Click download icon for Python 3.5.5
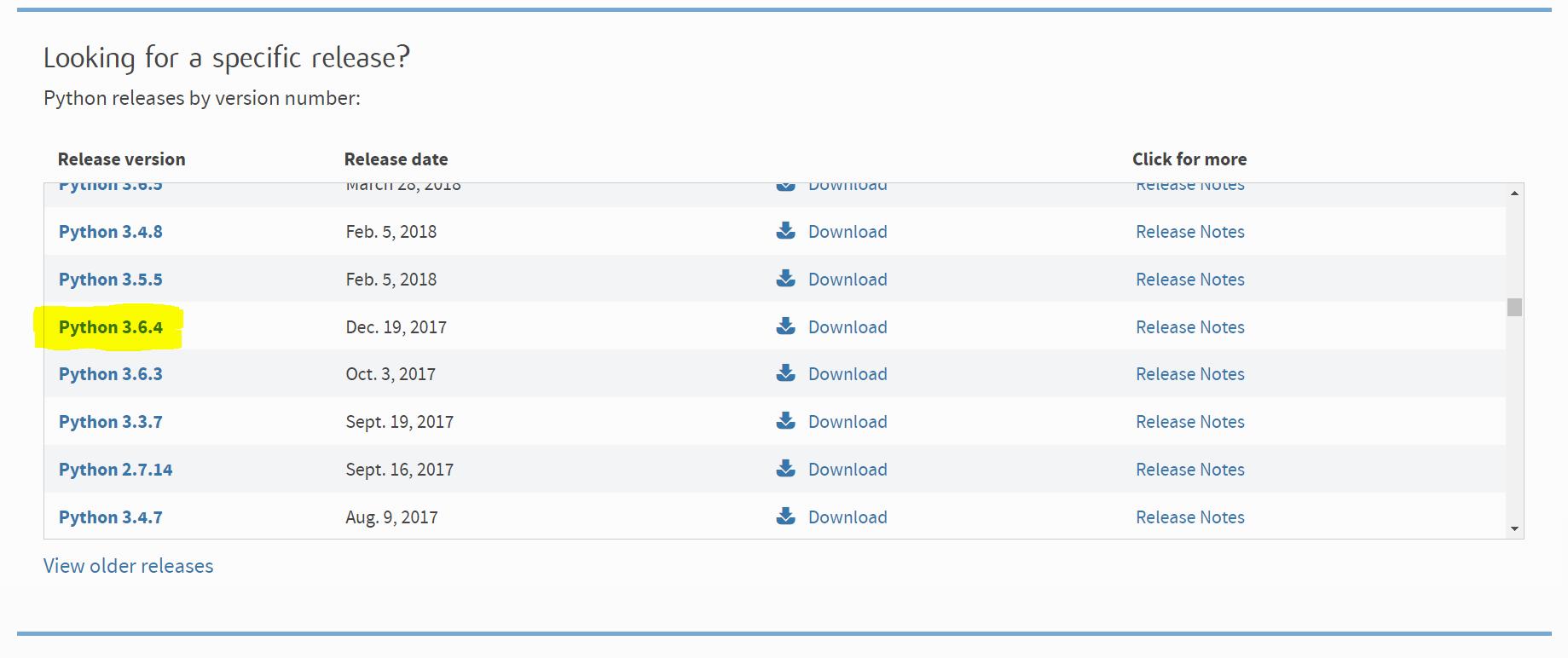The height and width of the screenshot is (658, 1568). coord(785,279)
